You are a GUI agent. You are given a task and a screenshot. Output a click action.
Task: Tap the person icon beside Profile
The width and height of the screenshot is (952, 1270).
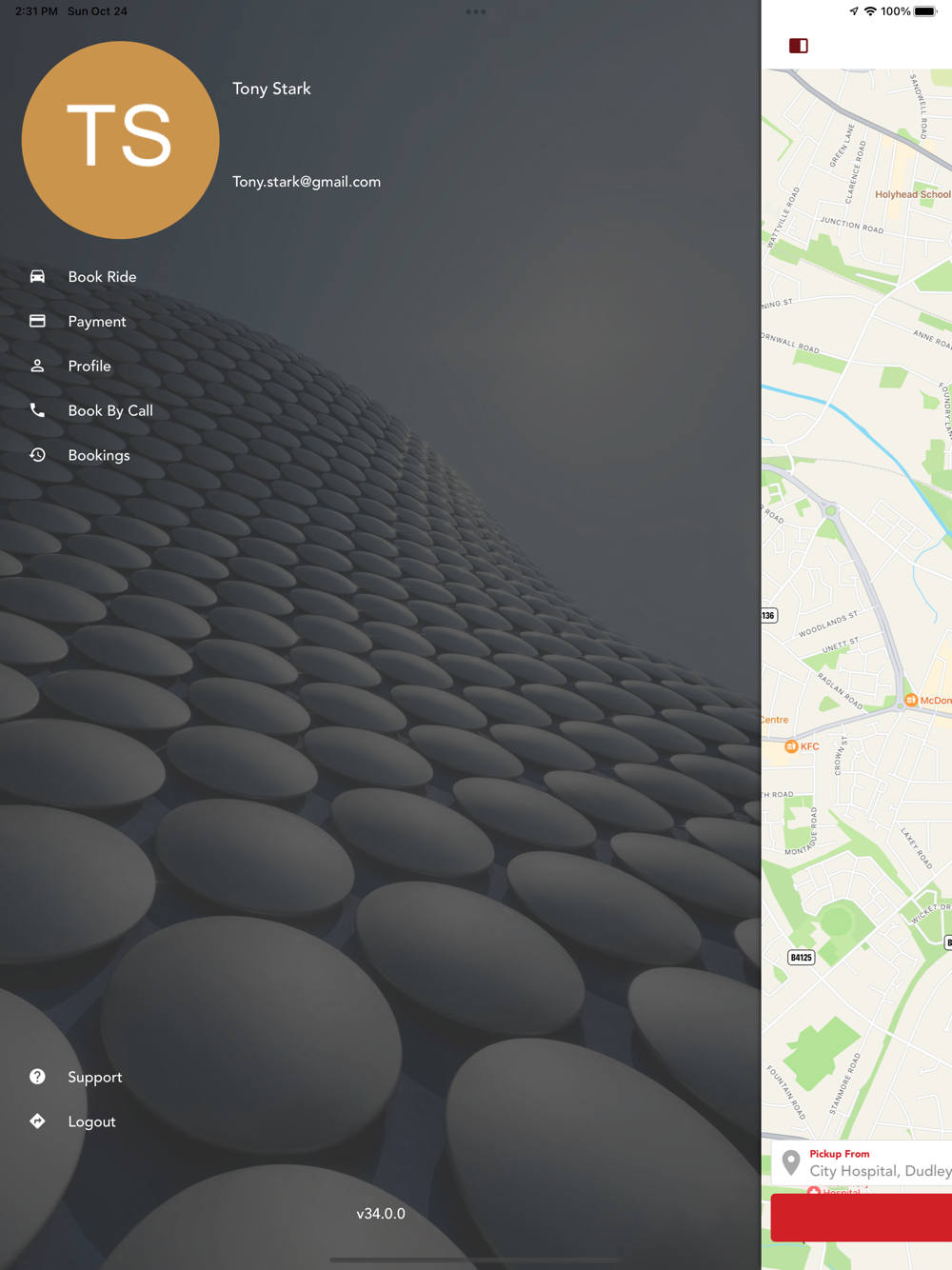coord(37,367)
